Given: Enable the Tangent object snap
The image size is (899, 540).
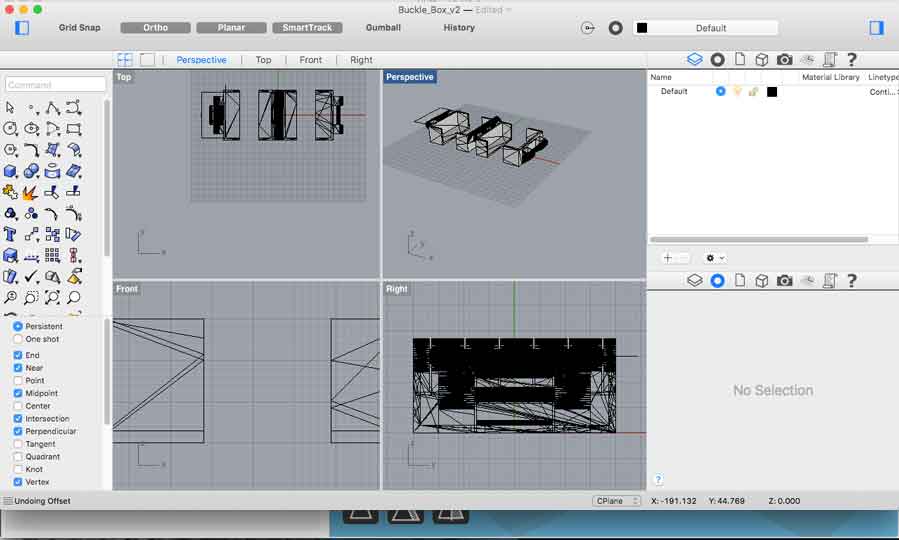Looking at the screenshot, I should click(x=18, y=444).
